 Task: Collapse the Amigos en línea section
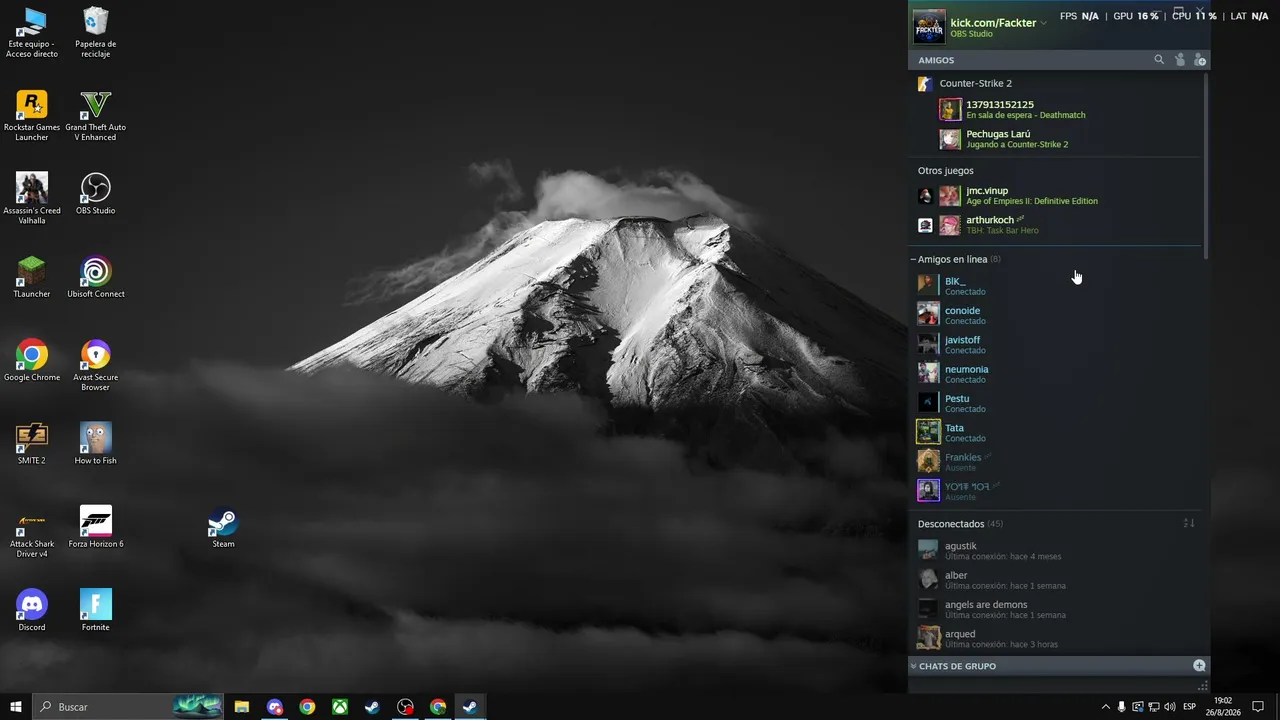[x=913, y=259]
